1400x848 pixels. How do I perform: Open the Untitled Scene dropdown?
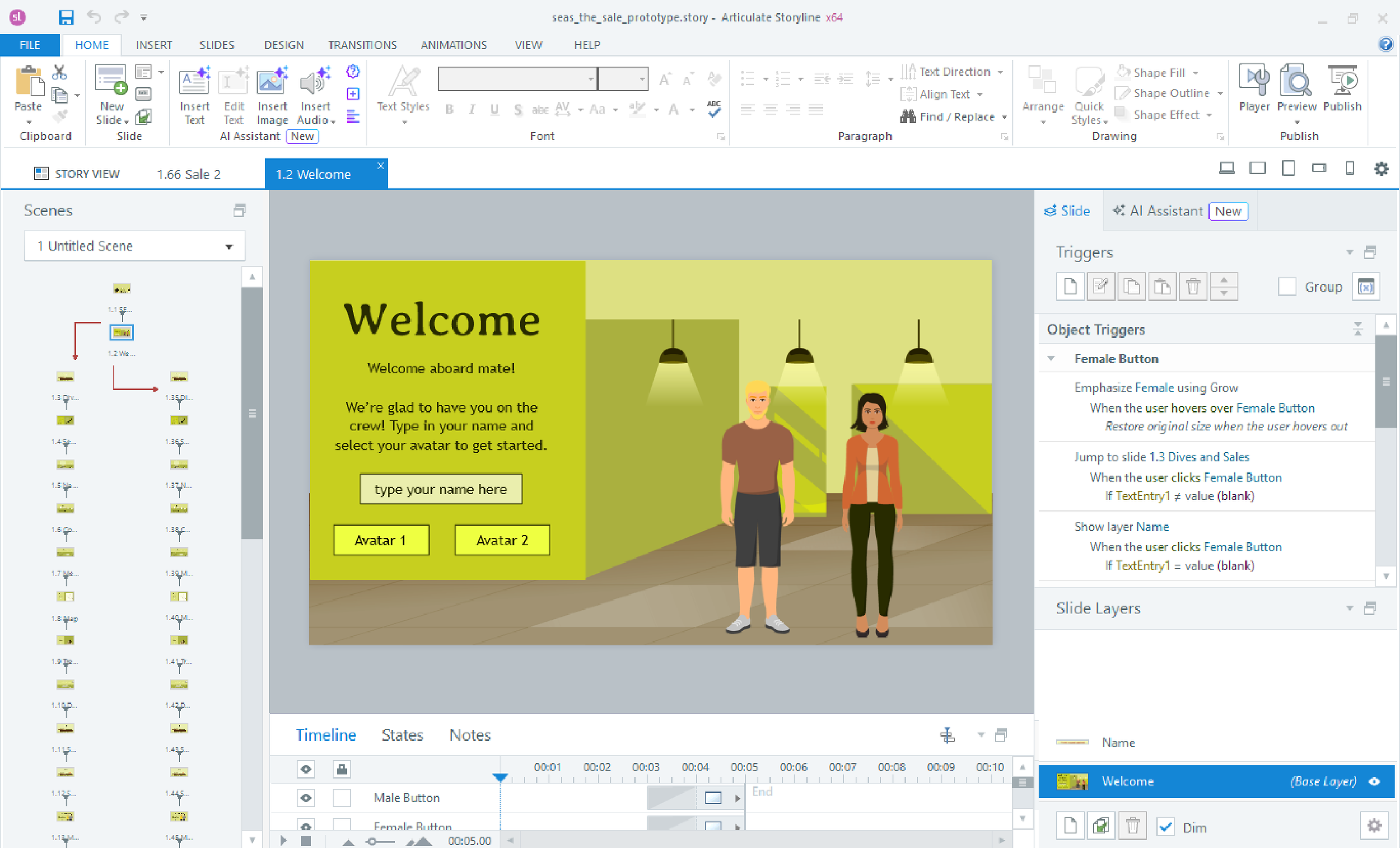coord(229,246)
